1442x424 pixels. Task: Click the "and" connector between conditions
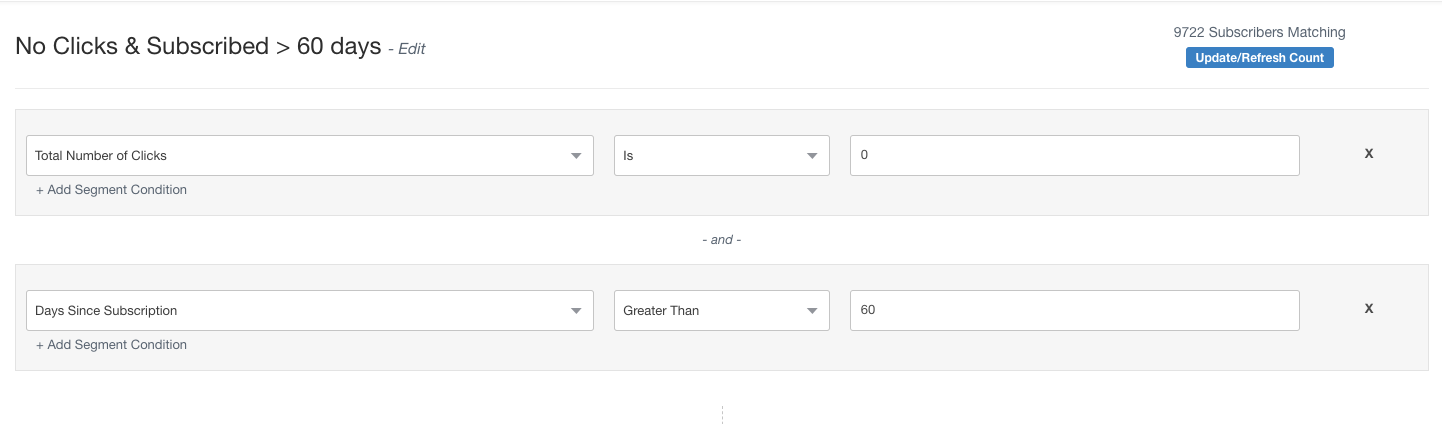[721, 240]
